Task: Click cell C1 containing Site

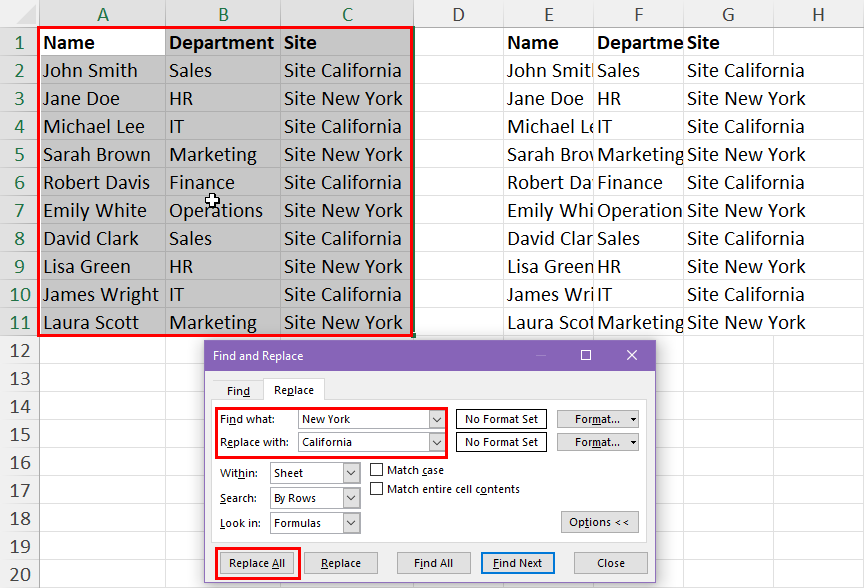Action: pyautogui.click(x=347, y=42)
